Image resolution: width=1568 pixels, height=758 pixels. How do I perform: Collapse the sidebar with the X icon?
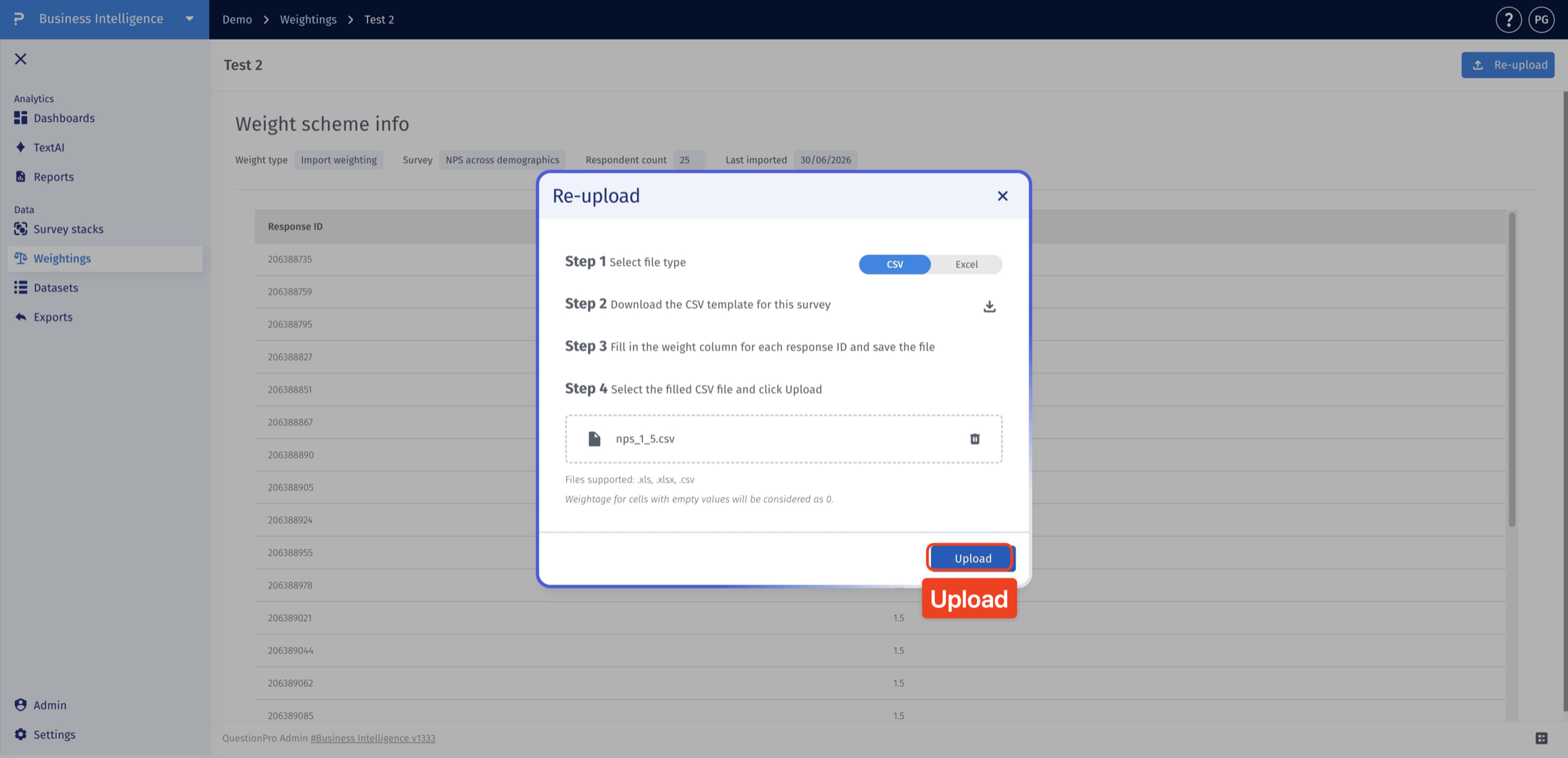coord(21,59)
